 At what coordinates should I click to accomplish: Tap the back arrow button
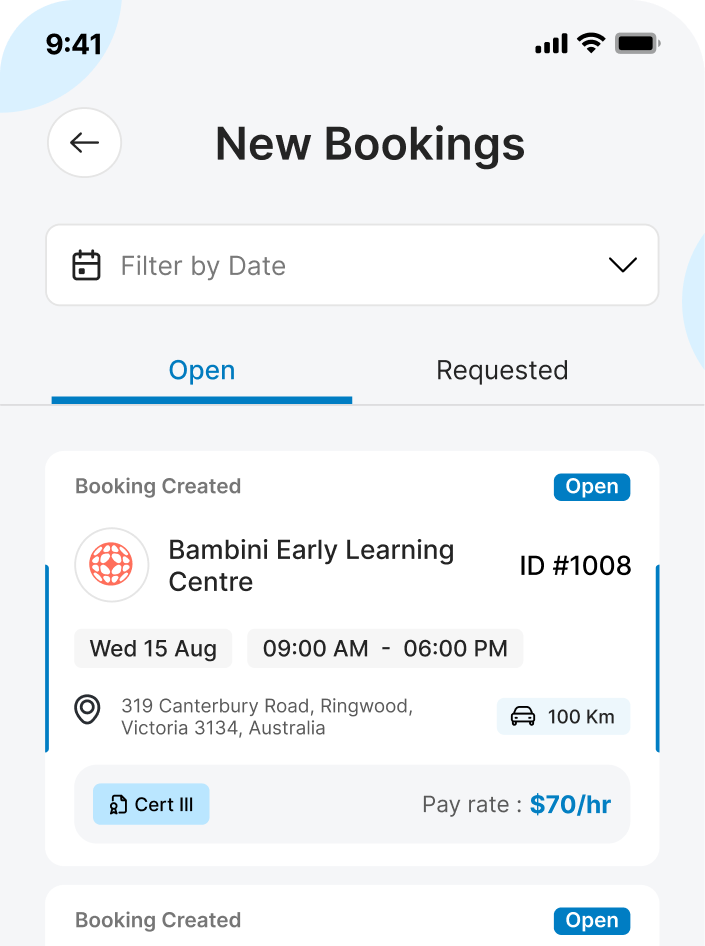(85, 143)
